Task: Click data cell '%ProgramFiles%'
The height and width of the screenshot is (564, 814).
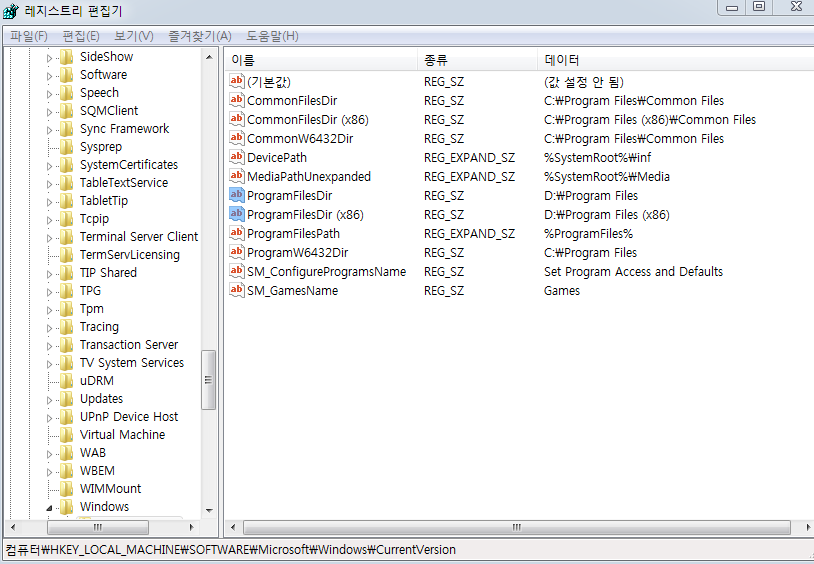Action: click(589, 234)
